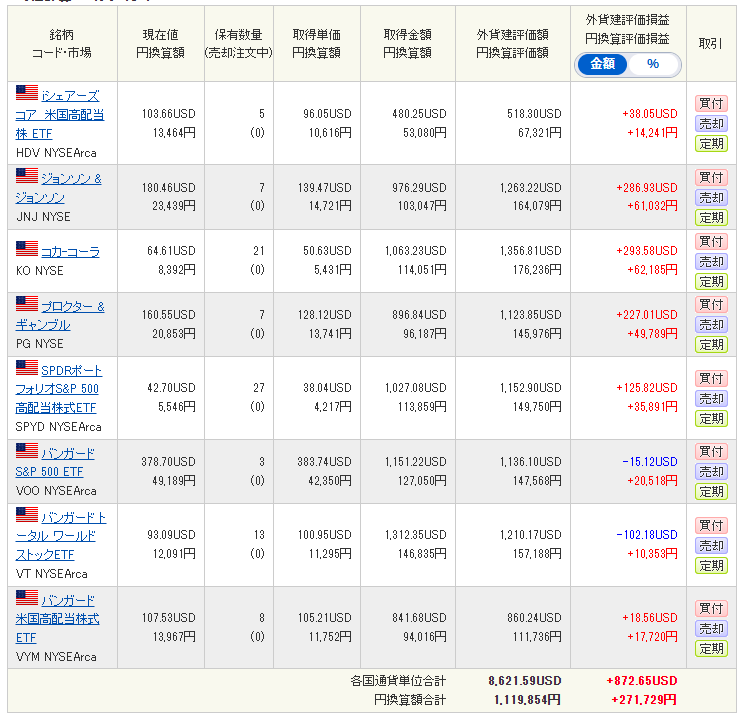Click 定期 button for VT
Image resolution: width=744 pixels, height=722 pixels.
tap(711, 565)
